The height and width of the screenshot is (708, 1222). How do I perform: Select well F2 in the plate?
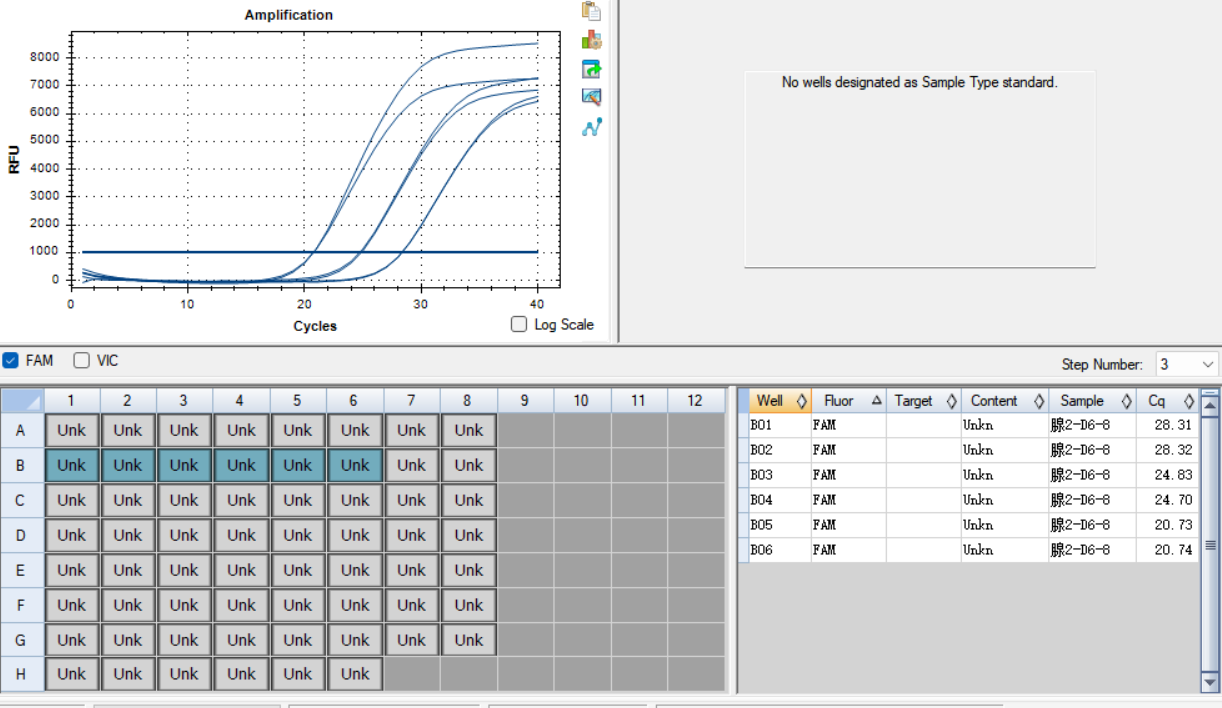tap(128, 605)
